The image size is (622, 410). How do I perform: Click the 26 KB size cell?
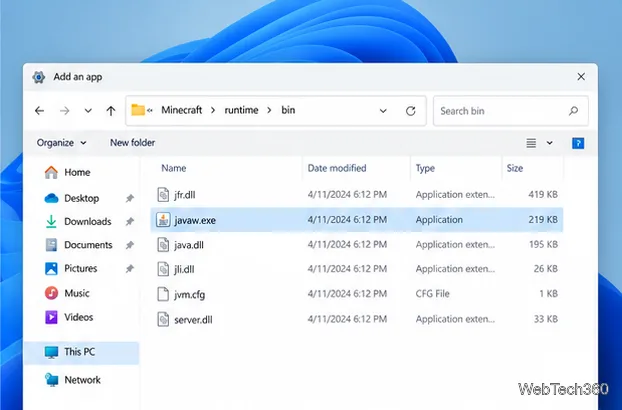coord(546,269)
